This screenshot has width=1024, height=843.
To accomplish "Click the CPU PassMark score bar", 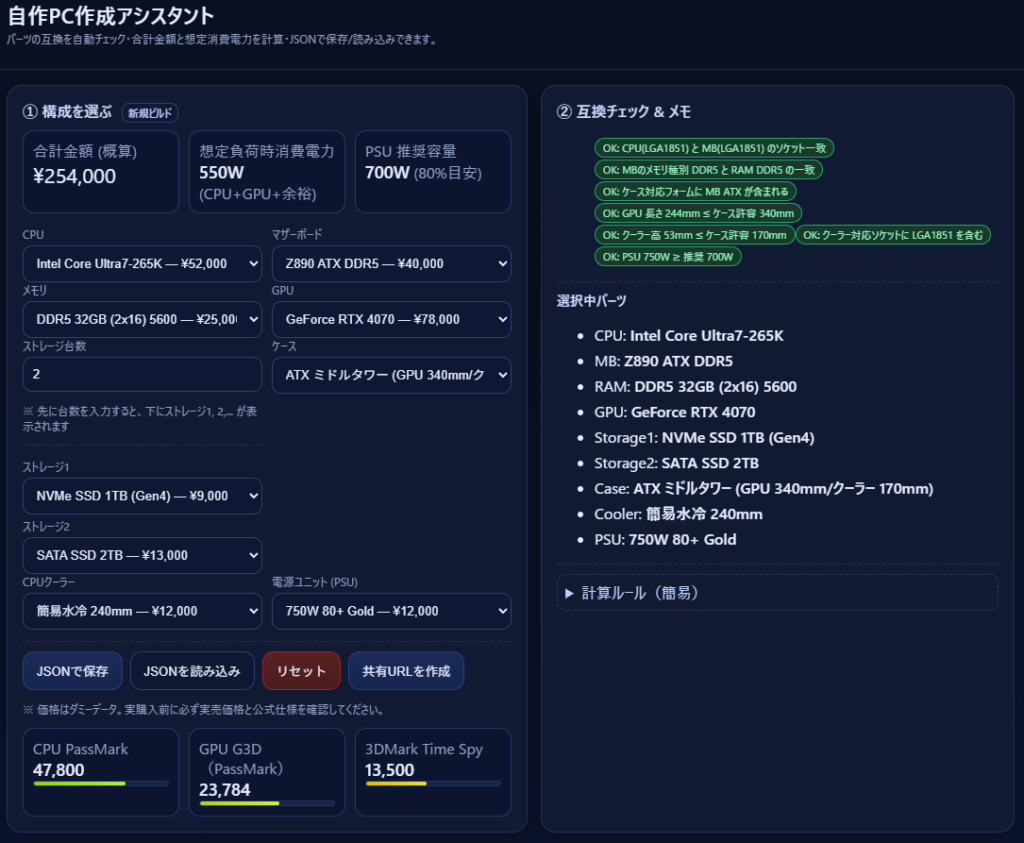I will pyautogui.click(x=100, y=784).
